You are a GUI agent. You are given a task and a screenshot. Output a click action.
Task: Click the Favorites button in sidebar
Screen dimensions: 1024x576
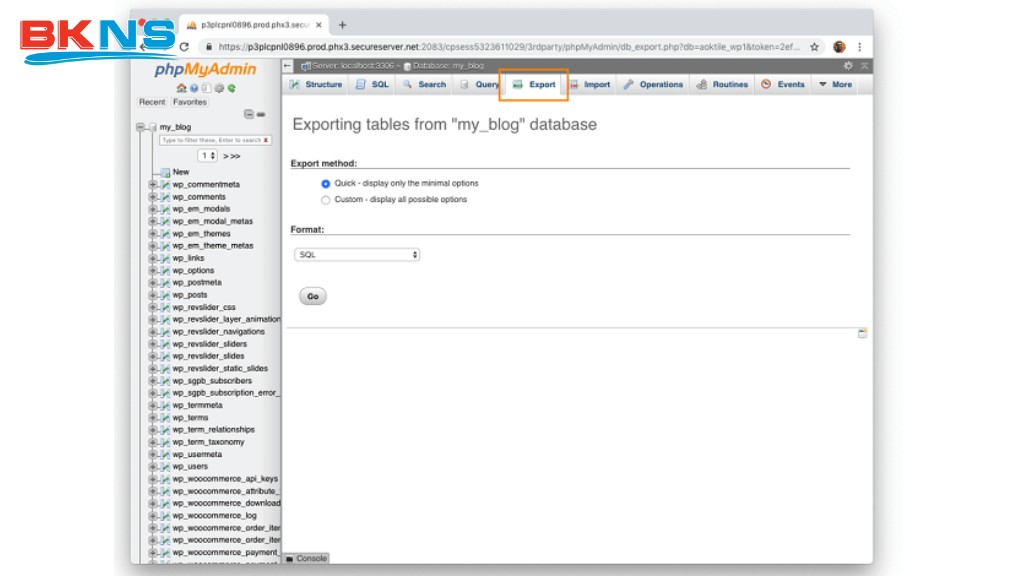tap(190, 102)
